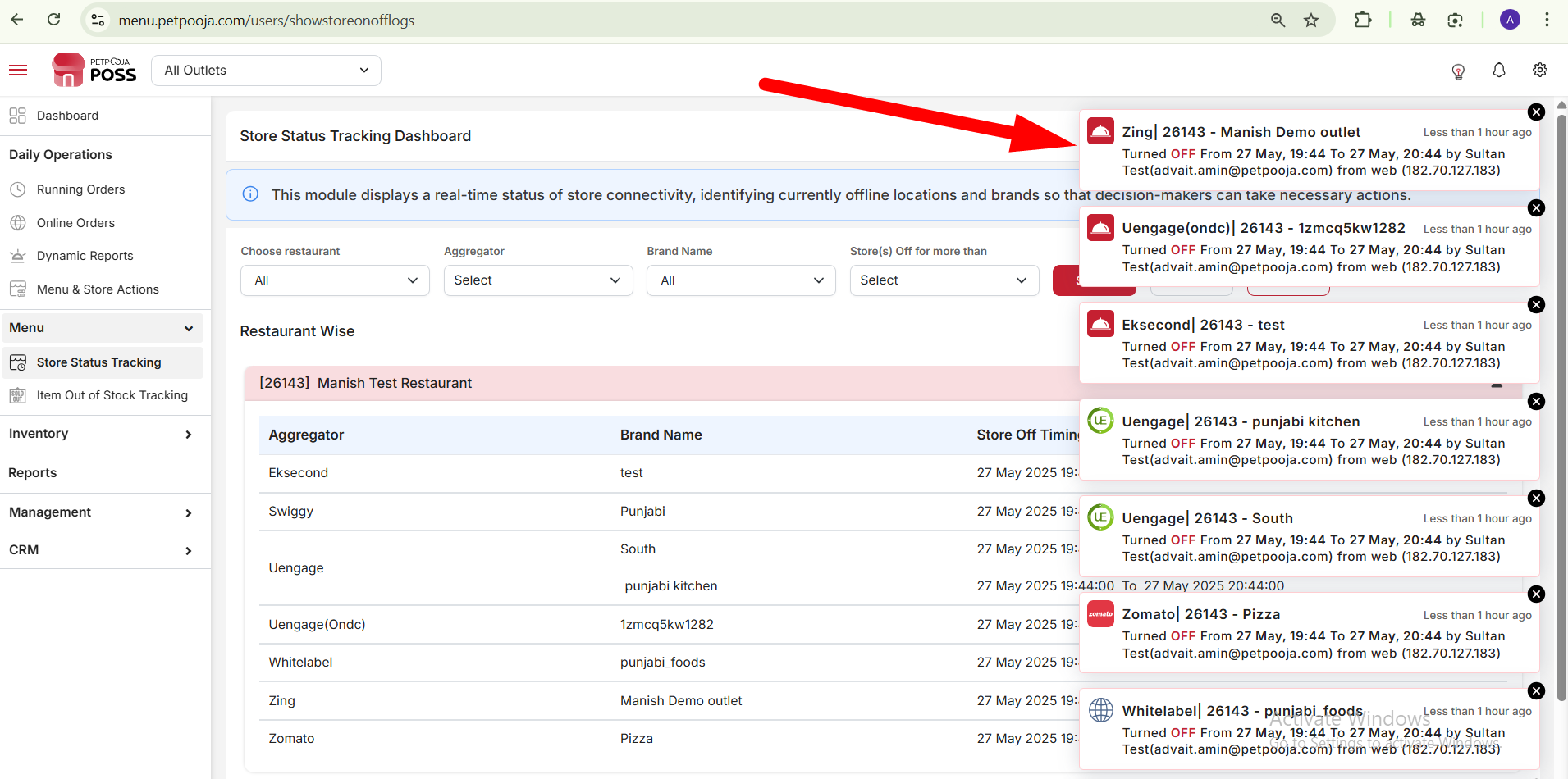The height and width of the screenshot is (779, 1568).
Task: Open Running Orders in sidebar
Action: coord(80,189)
